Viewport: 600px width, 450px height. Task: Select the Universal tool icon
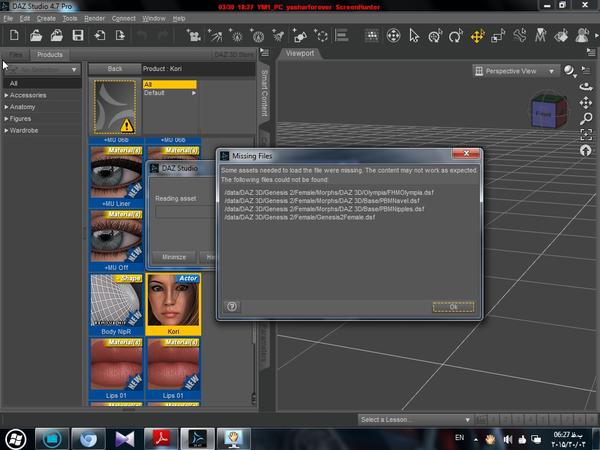pos(435,36)
